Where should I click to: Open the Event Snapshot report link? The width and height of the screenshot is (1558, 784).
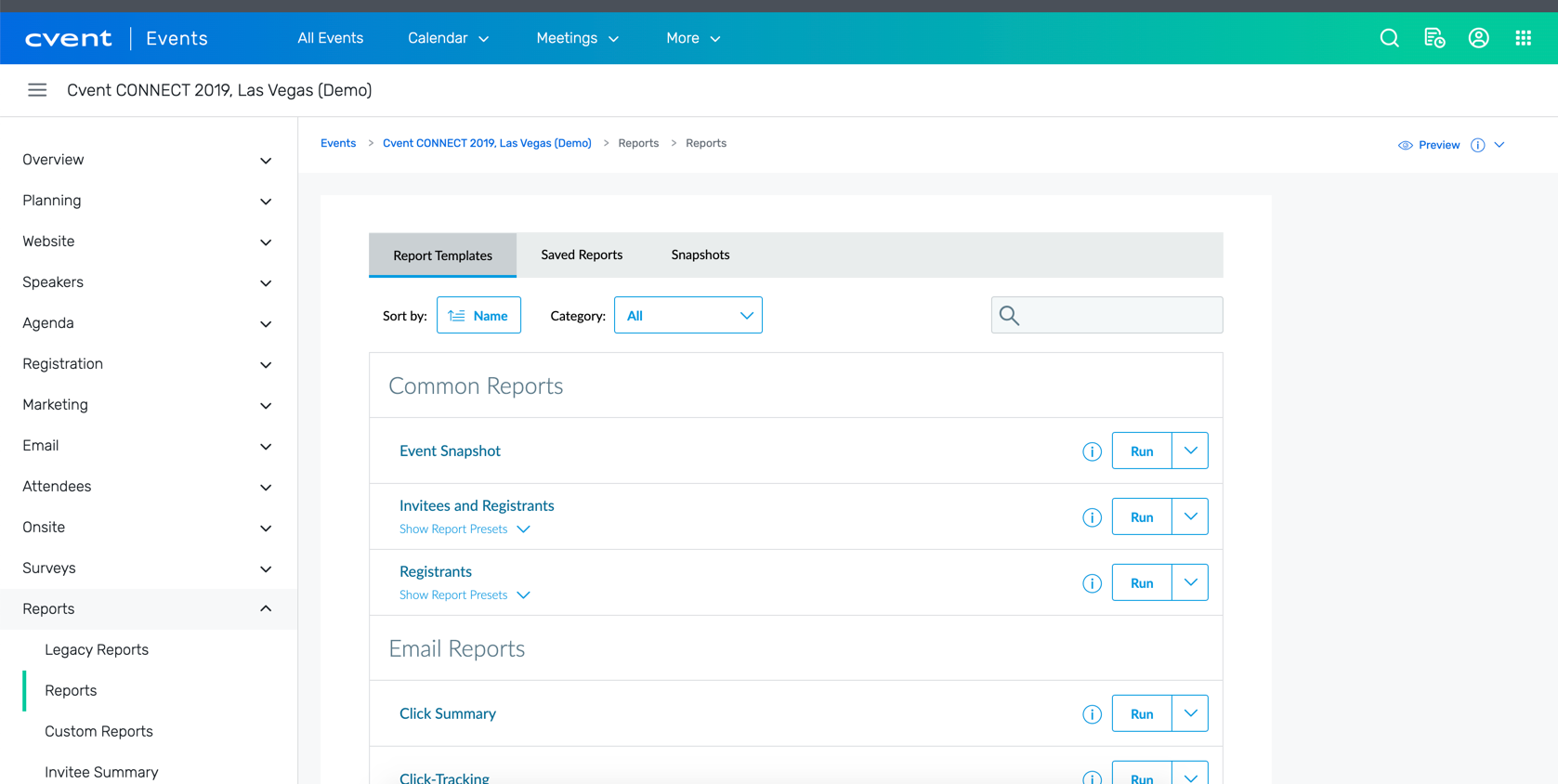pos(450,451)
